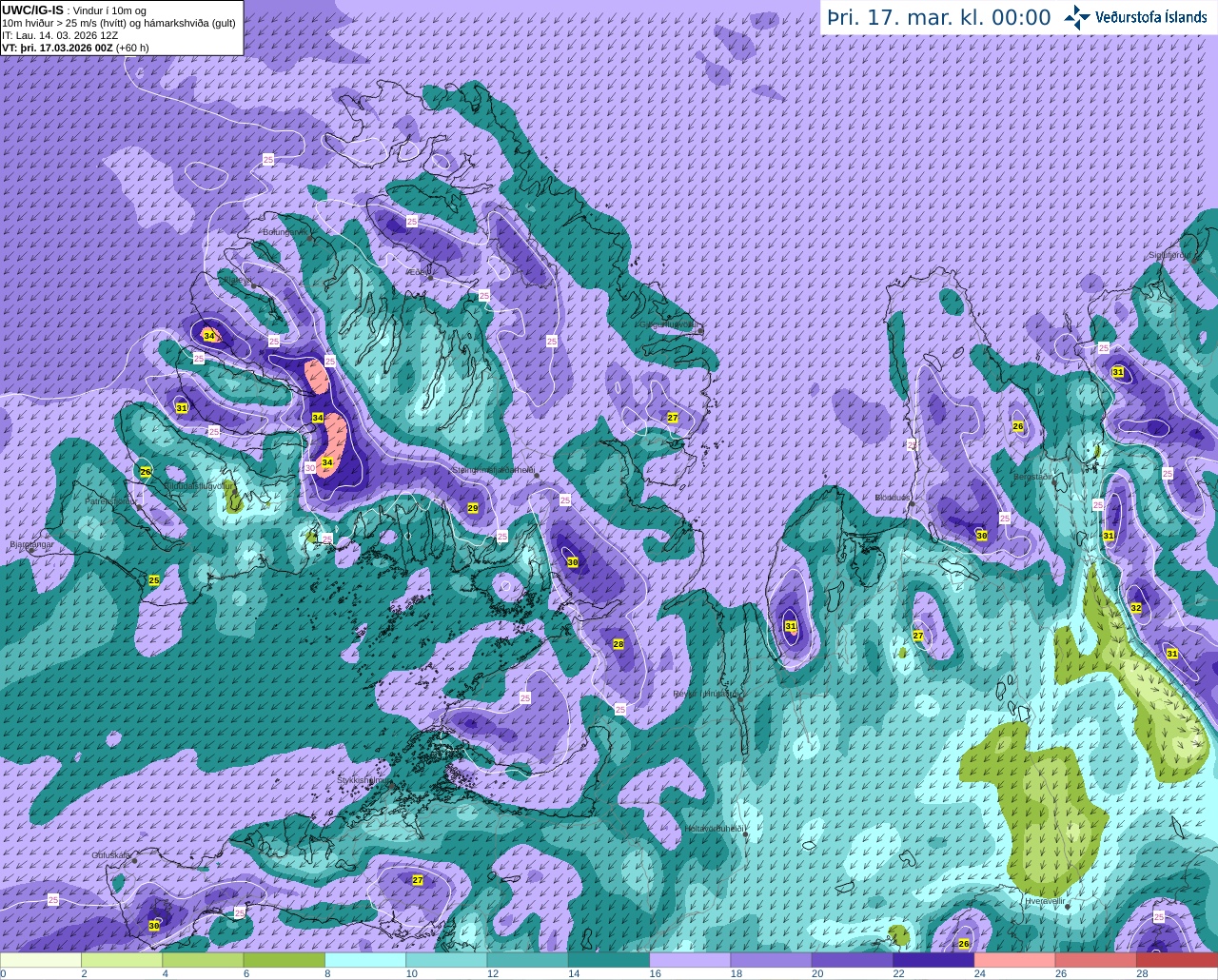Screen dimensions: 1218x980
Task: Click the white-boxed '30' contour label
Action: coord(310,467)
